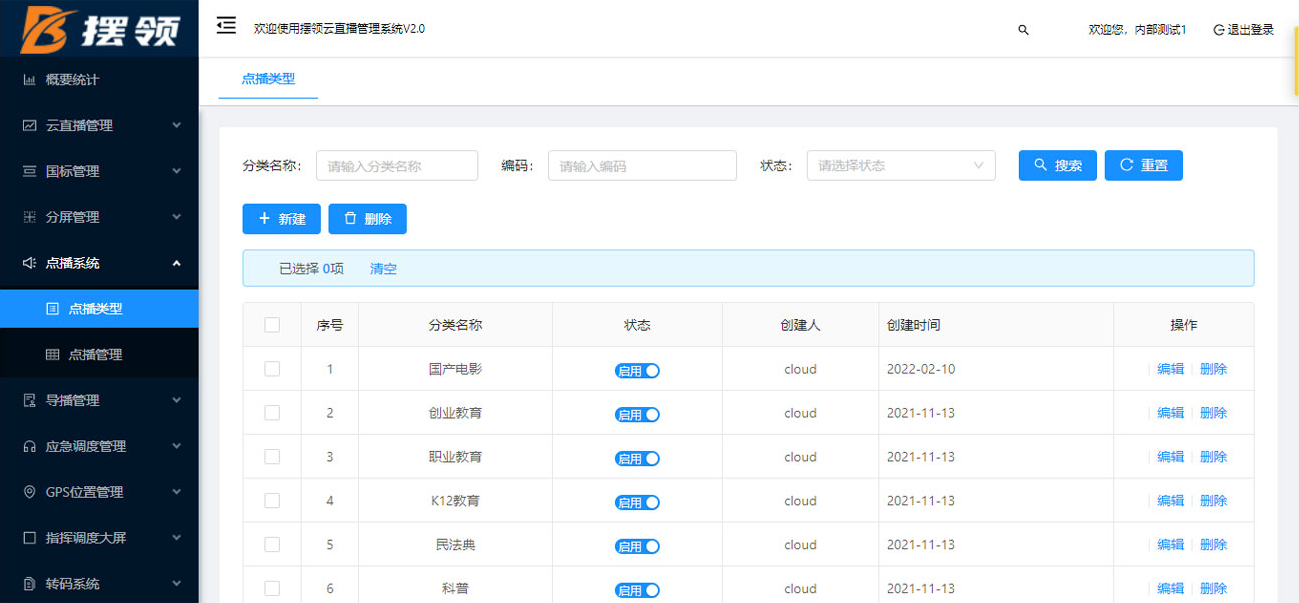Click the 应急调度管理 headphone icon
The height and width of the screenshot is (603, 1299).
29,446
